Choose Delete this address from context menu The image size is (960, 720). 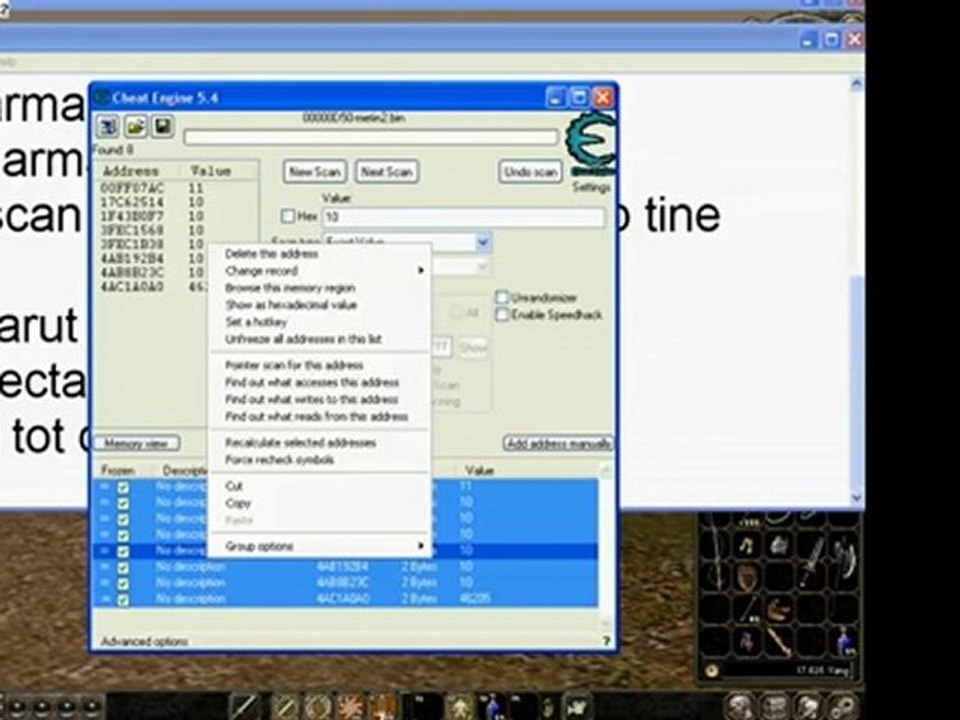pos(272,253)
